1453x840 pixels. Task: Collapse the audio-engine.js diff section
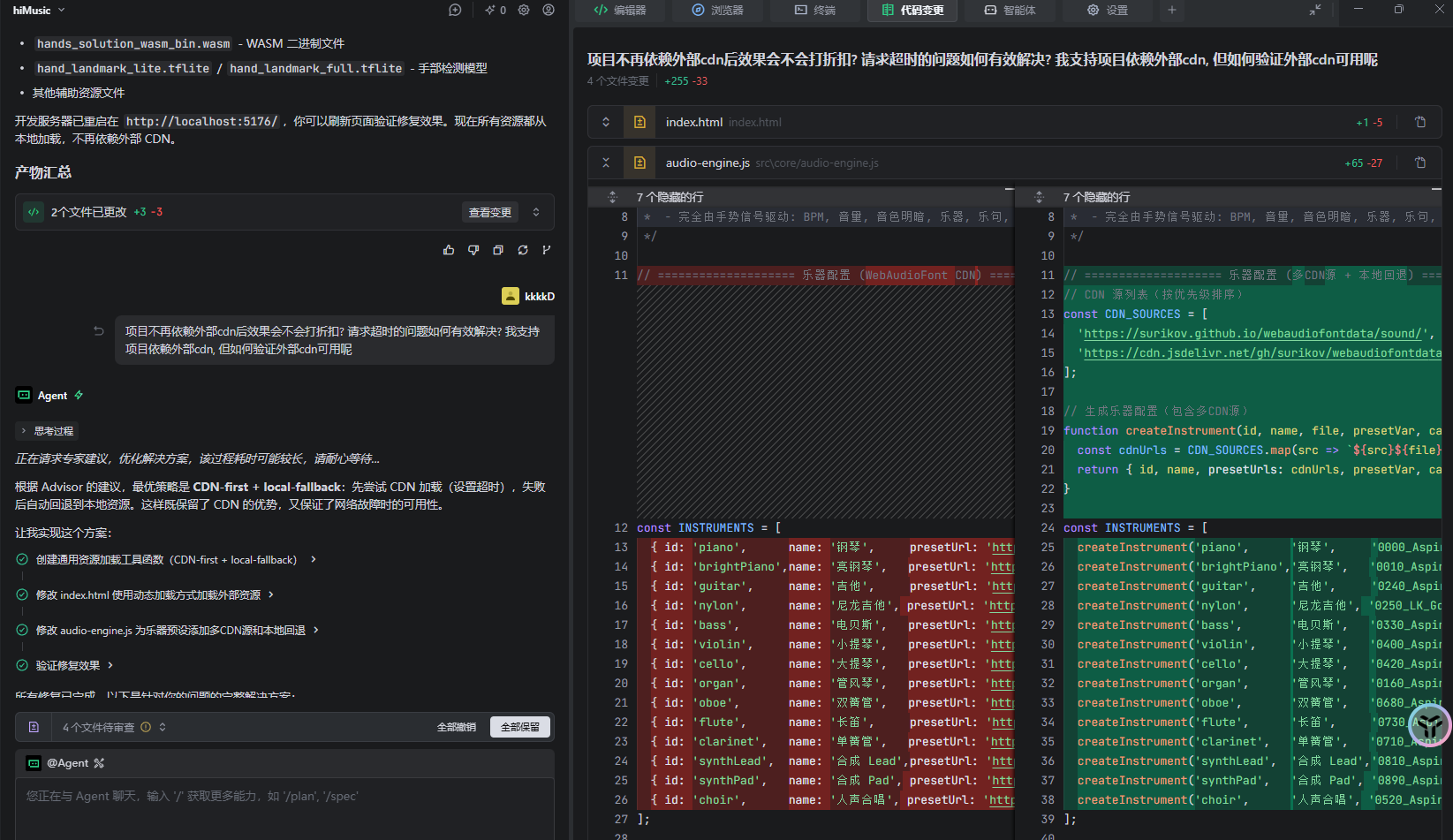[606, 163]
